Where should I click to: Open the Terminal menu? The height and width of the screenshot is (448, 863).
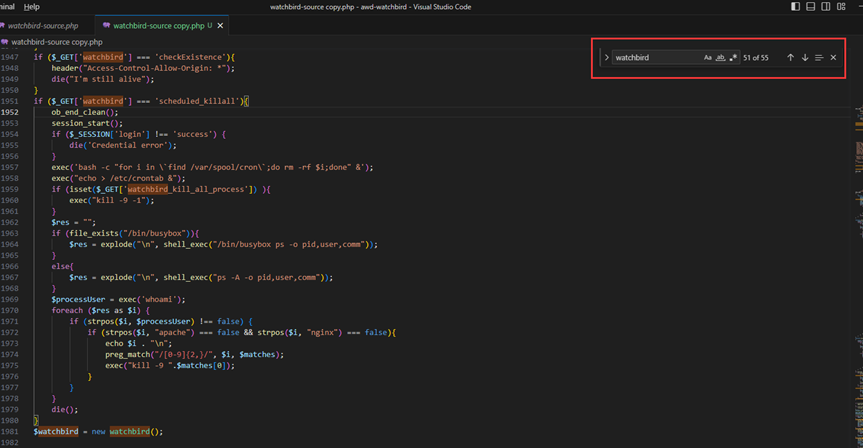click(6, 7)
